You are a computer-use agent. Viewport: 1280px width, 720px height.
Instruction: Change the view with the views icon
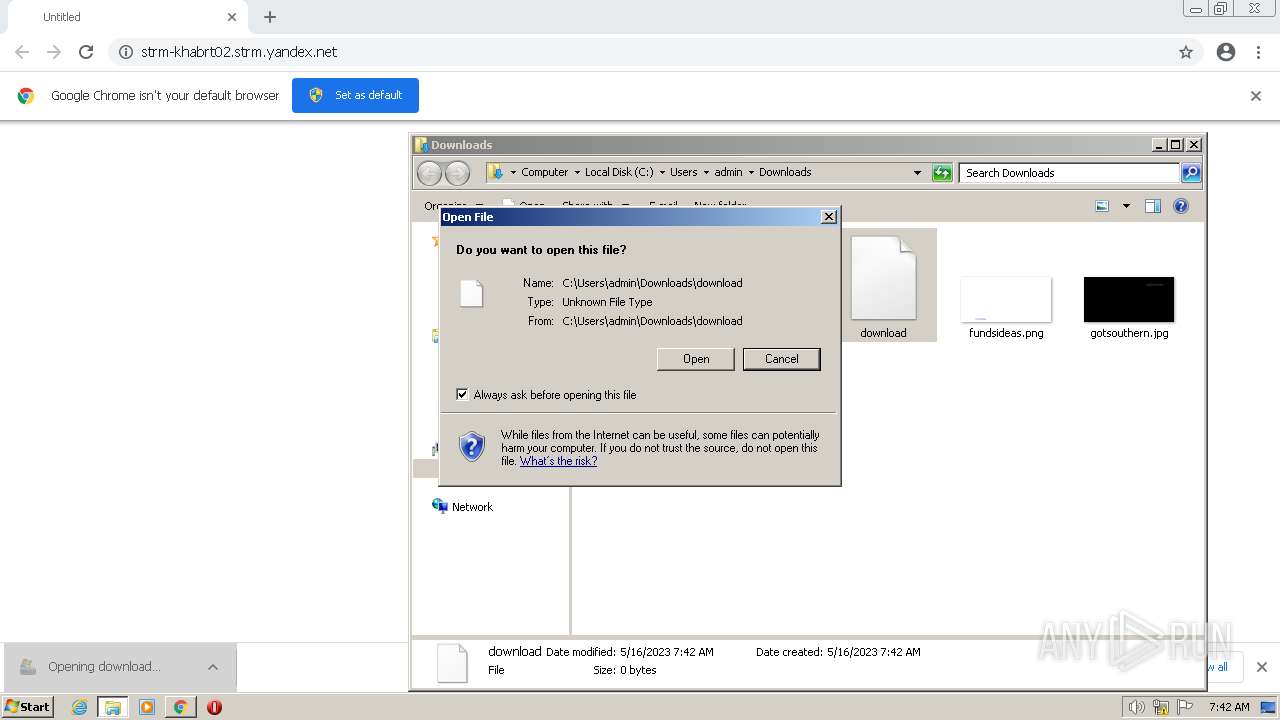pos(1102,206)
